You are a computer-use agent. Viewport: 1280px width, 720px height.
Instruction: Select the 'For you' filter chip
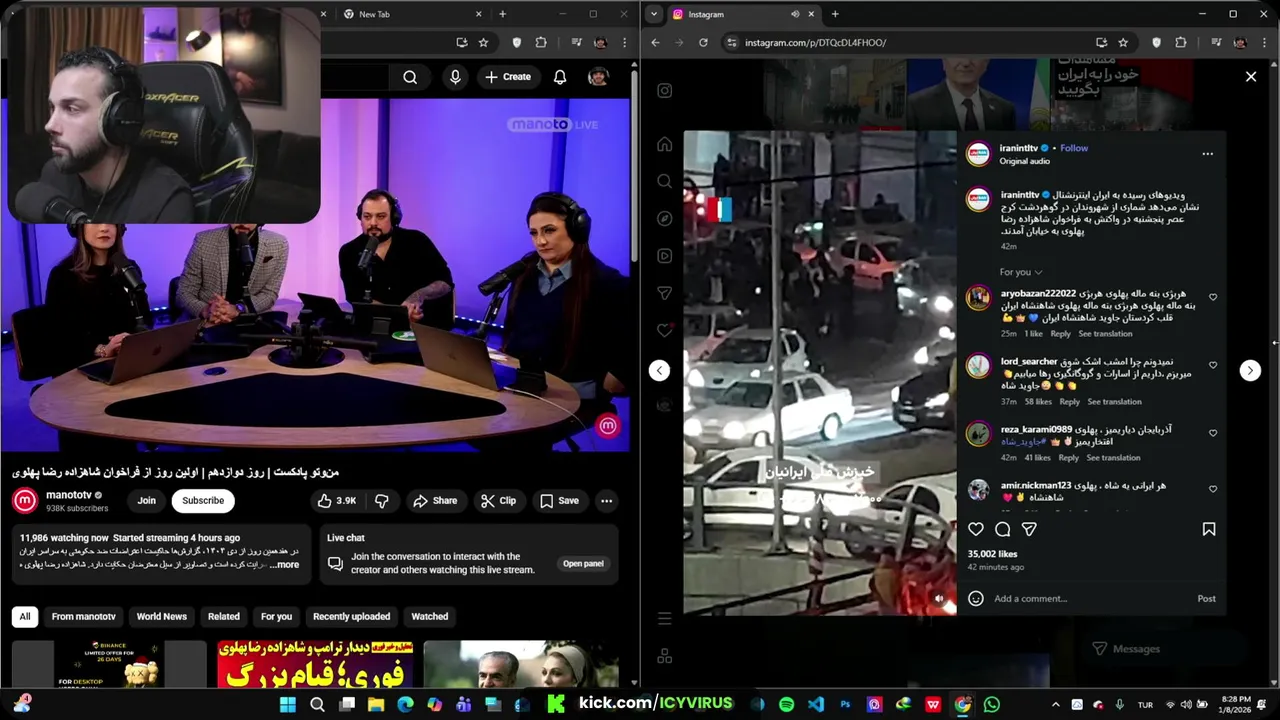pos(276,617)
